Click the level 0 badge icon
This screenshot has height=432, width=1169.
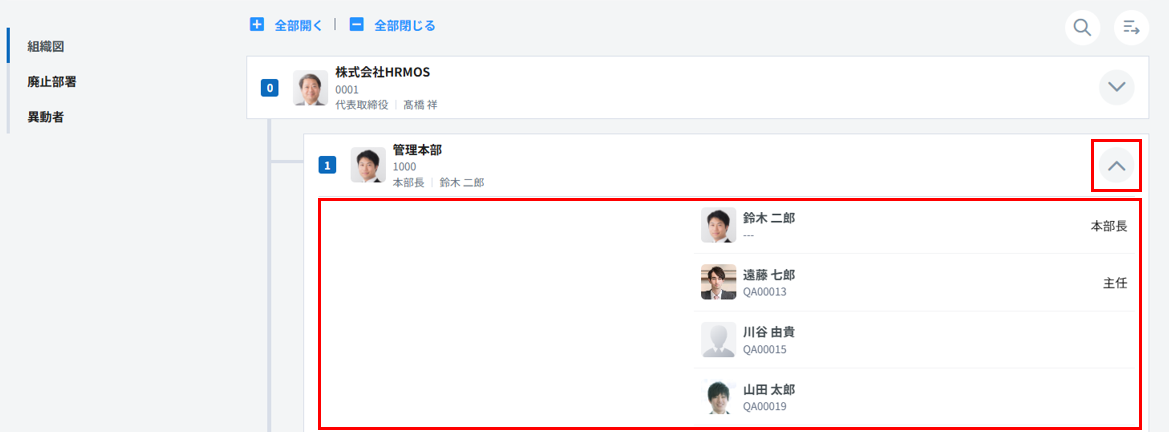(x=269, y=88)
